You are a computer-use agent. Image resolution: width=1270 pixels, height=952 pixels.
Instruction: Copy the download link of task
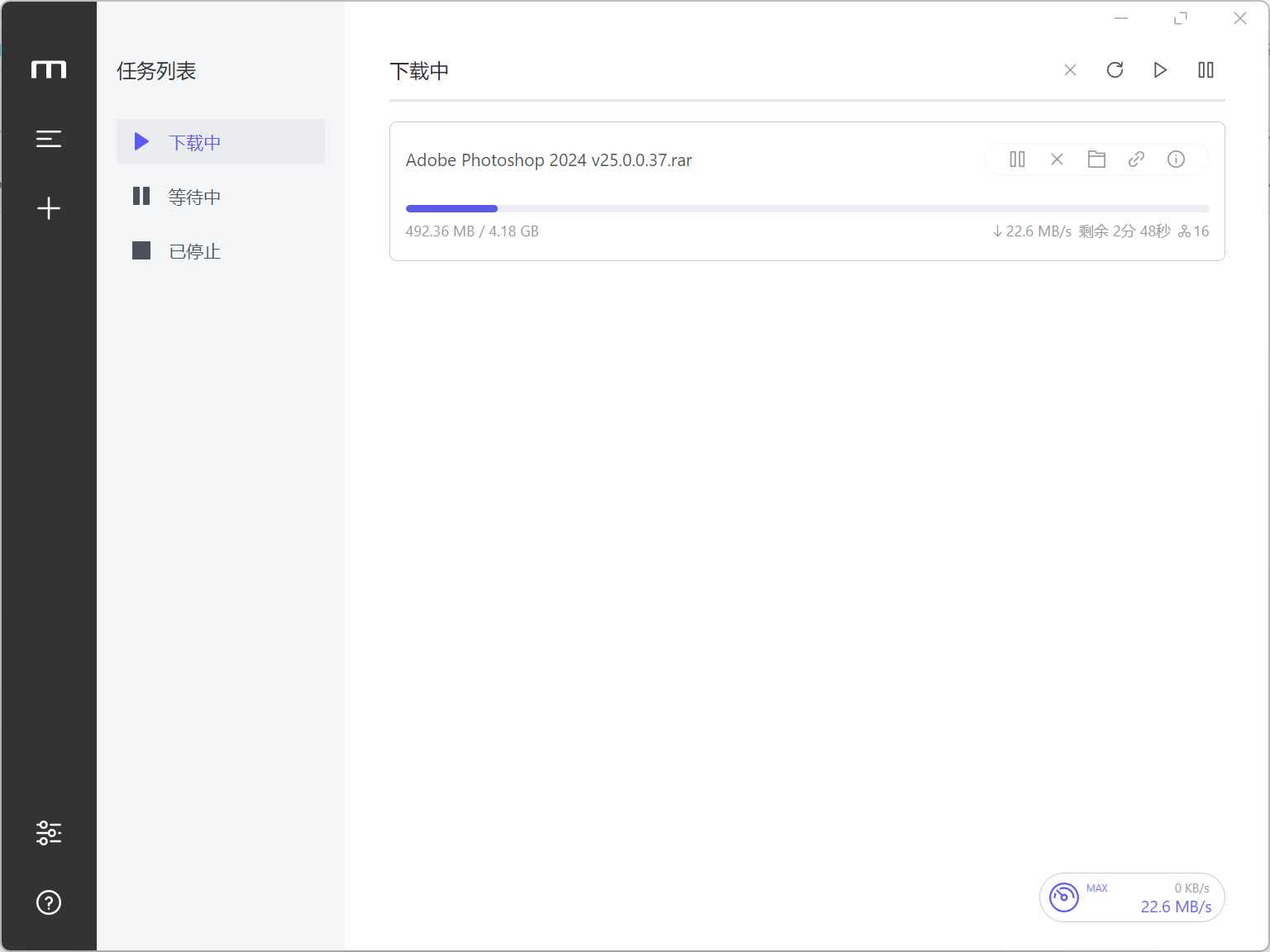[1136, 159]
